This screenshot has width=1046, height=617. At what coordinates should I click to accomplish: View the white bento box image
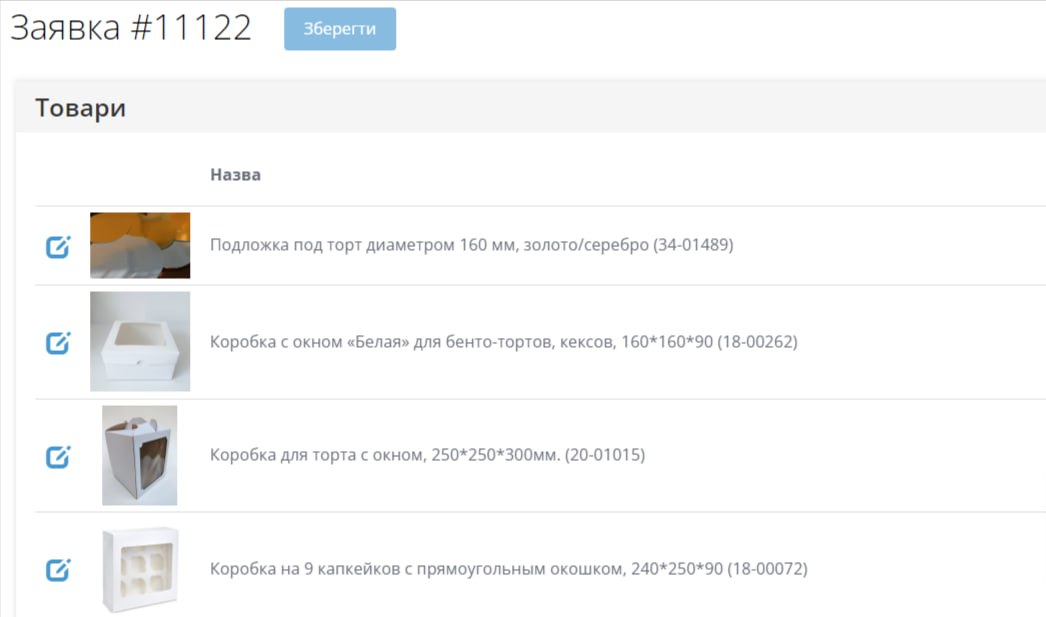(140, 341)
